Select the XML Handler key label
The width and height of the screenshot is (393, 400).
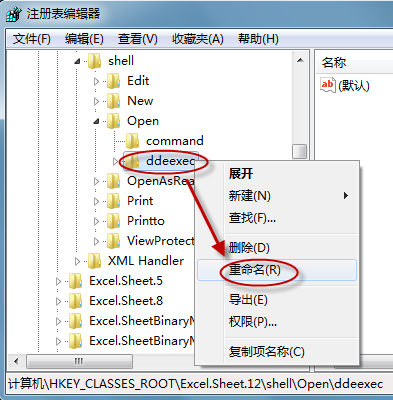tap(146, 261)
